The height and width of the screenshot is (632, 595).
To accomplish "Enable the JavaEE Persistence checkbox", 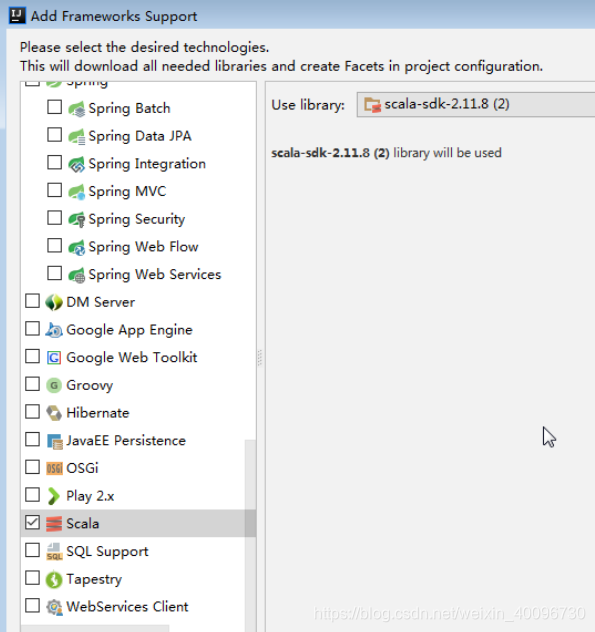I will pos(32,440).
